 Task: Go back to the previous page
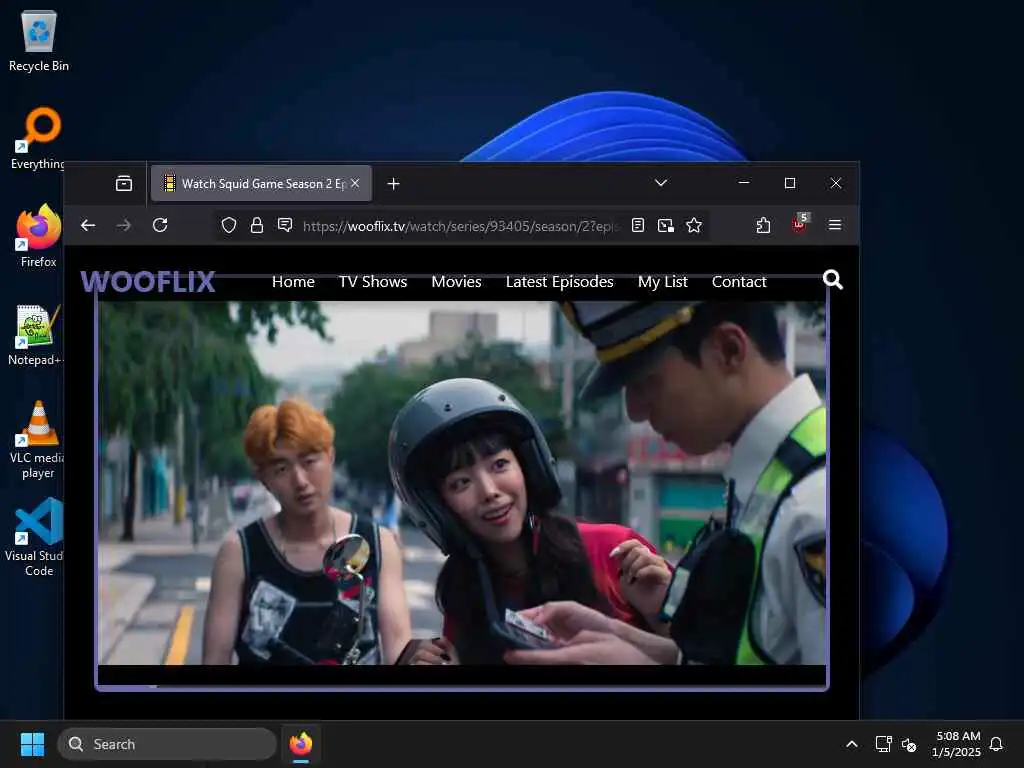tap(88, 225)
